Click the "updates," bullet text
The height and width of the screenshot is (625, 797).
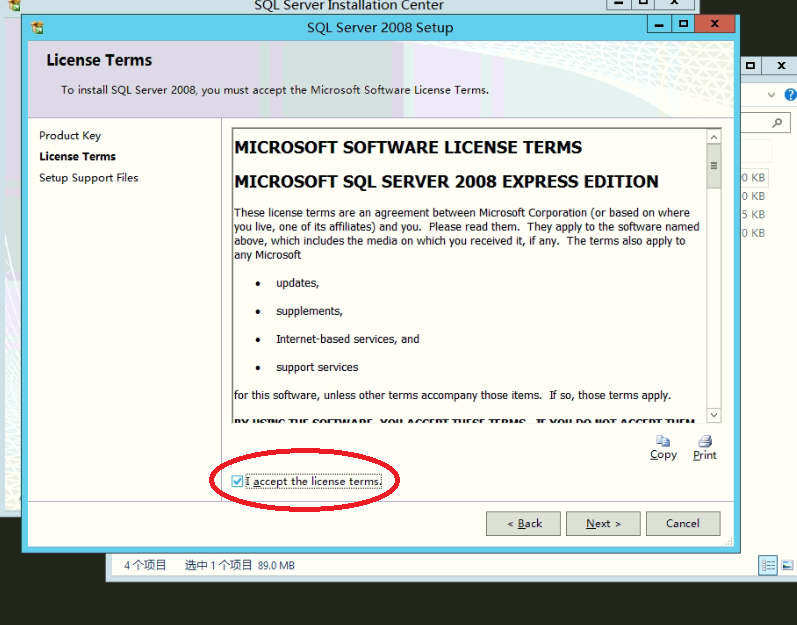tap(297, 283)
